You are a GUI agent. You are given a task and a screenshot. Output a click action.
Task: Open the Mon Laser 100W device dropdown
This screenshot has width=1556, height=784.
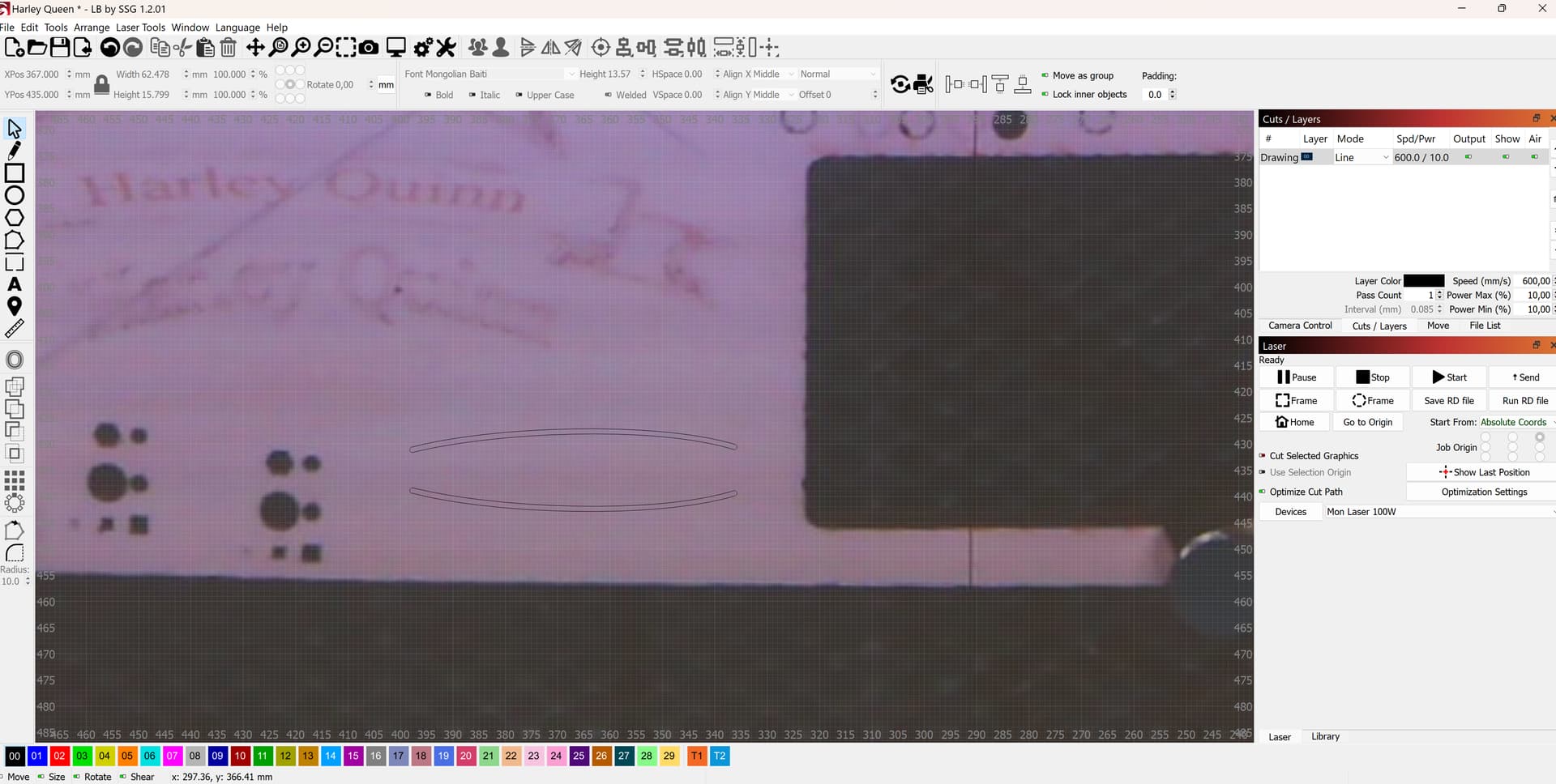pyautogui.click(x=1439, y=512)
